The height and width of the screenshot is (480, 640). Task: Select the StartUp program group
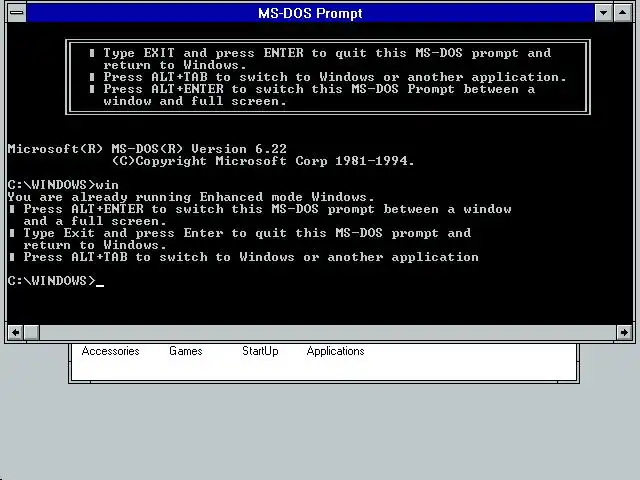tap(260, 351)
